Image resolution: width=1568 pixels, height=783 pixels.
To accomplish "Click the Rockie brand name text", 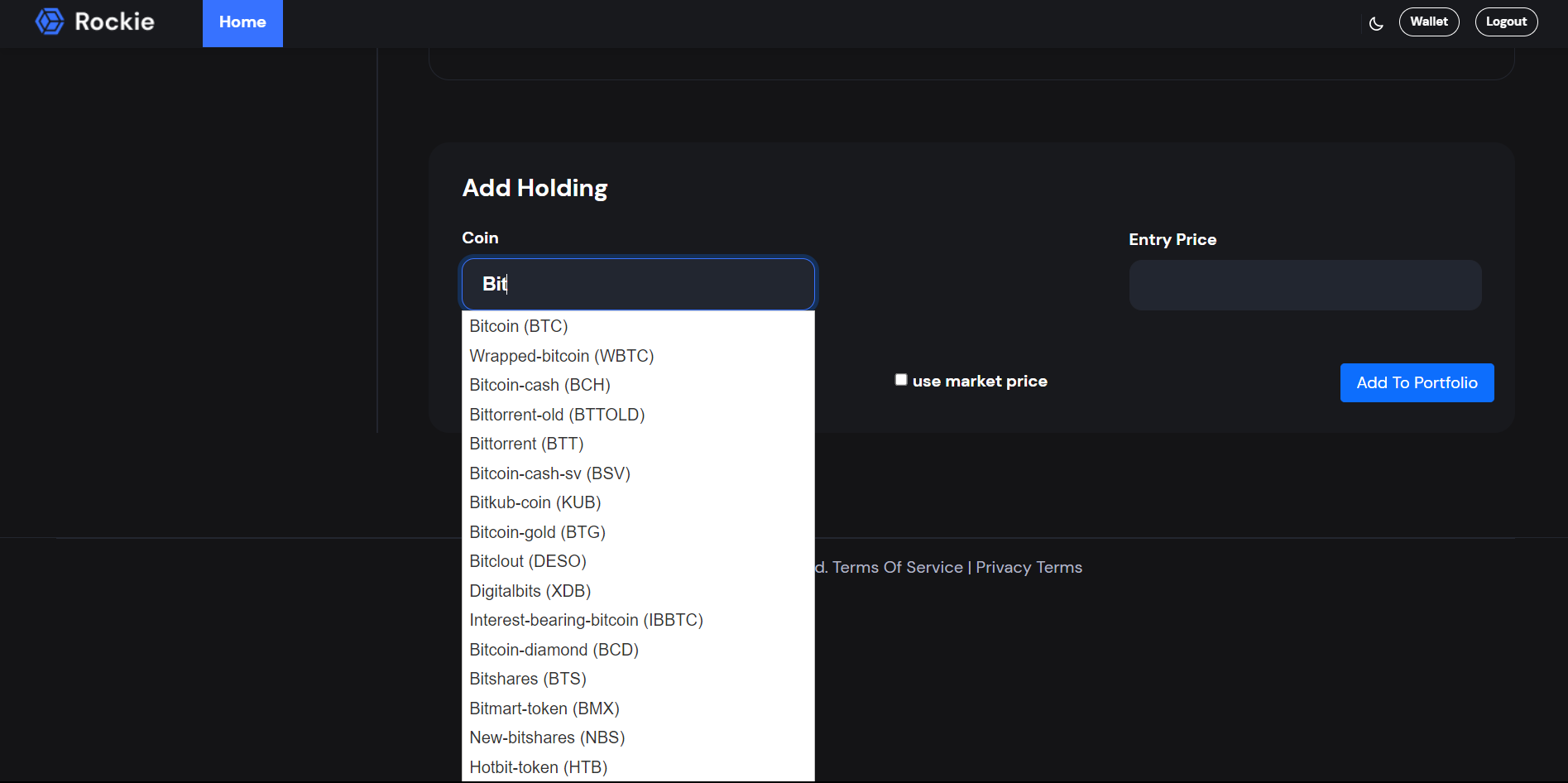I will coord(114,22).
